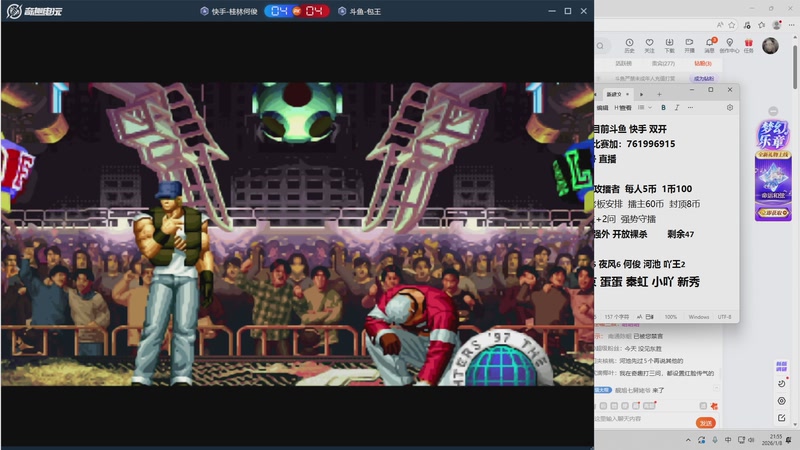Click the edit feedback sidebar icon
800x450 pixels.
[x=781, y=418]
